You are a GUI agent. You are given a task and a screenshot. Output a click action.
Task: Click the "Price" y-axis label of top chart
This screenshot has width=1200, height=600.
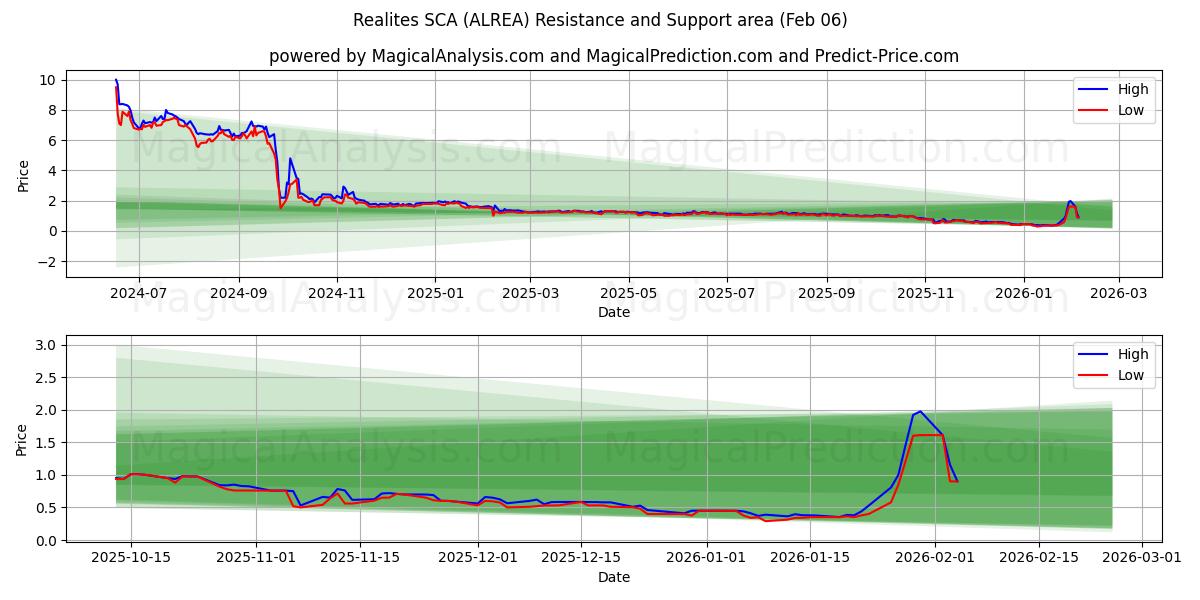[23, 174]
